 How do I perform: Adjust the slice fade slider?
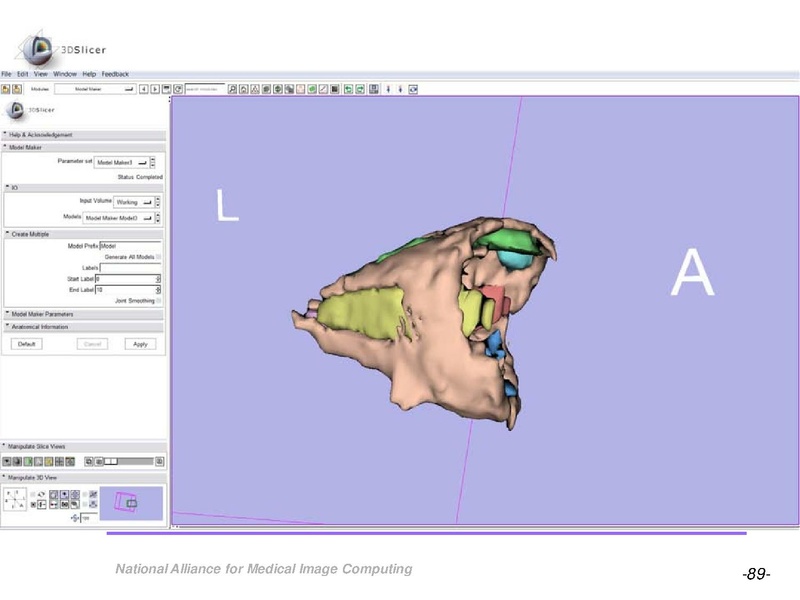[129, 462]
